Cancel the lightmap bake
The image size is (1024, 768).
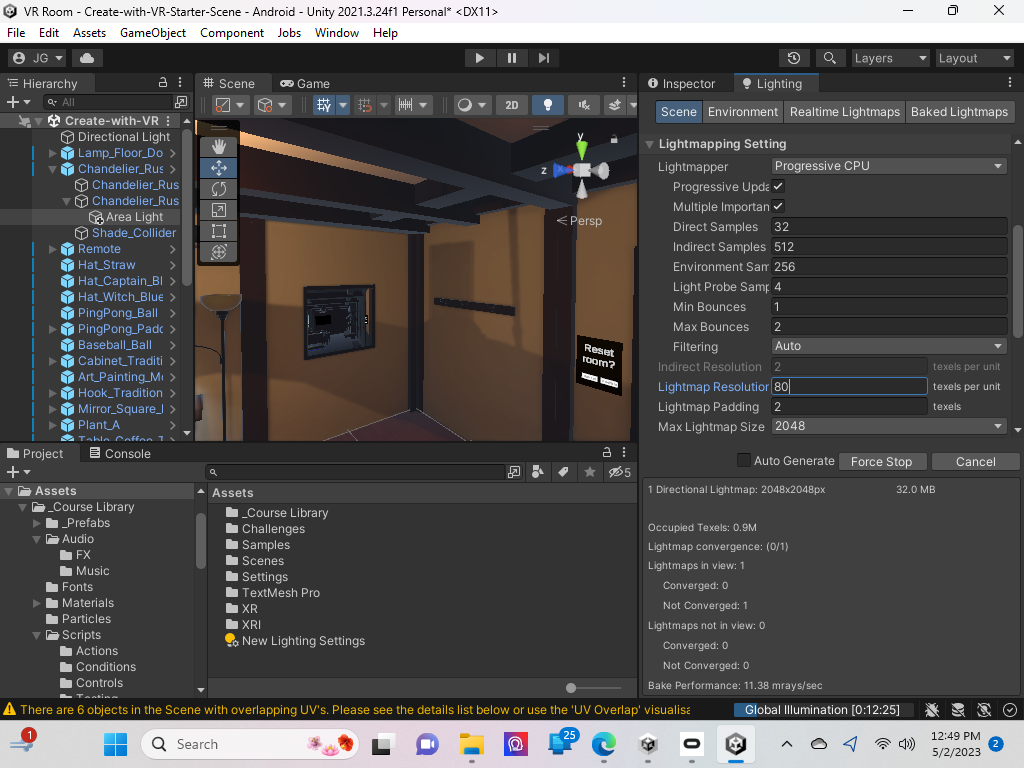(x=975, y=462)
